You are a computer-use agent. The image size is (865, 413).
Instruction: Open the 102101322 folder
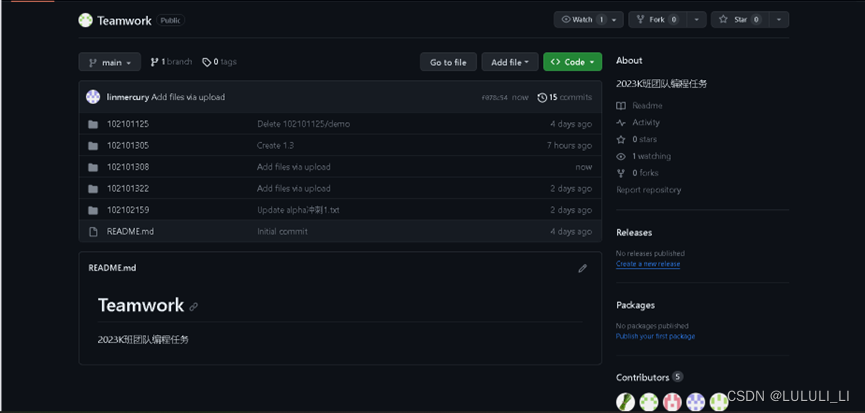click(128, 189)
